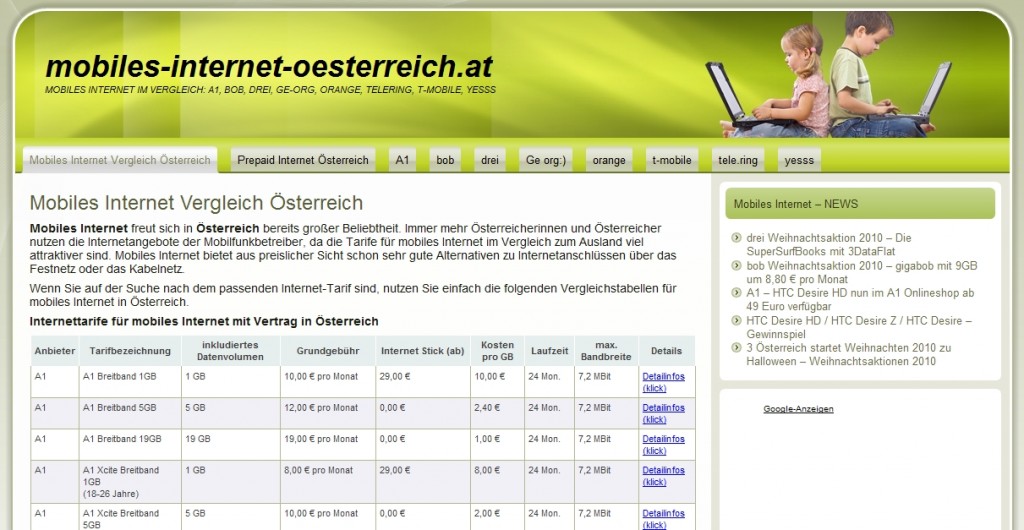The width and height of the screenshot is (1024, 530).
Task: Click the inkludiertes Datenvolumen column header
Action: pyautogui.click(x=231, y=351)
